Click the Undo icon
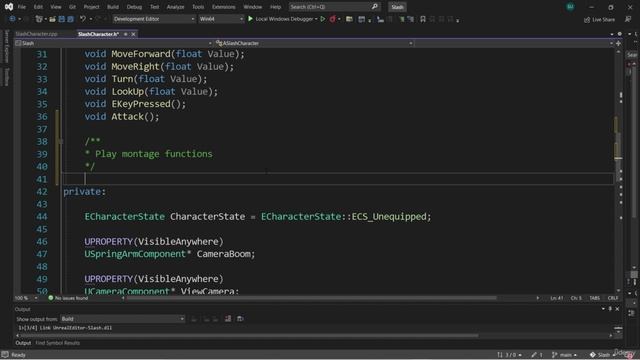The image size is (640, 360). (x=83, y=19)
